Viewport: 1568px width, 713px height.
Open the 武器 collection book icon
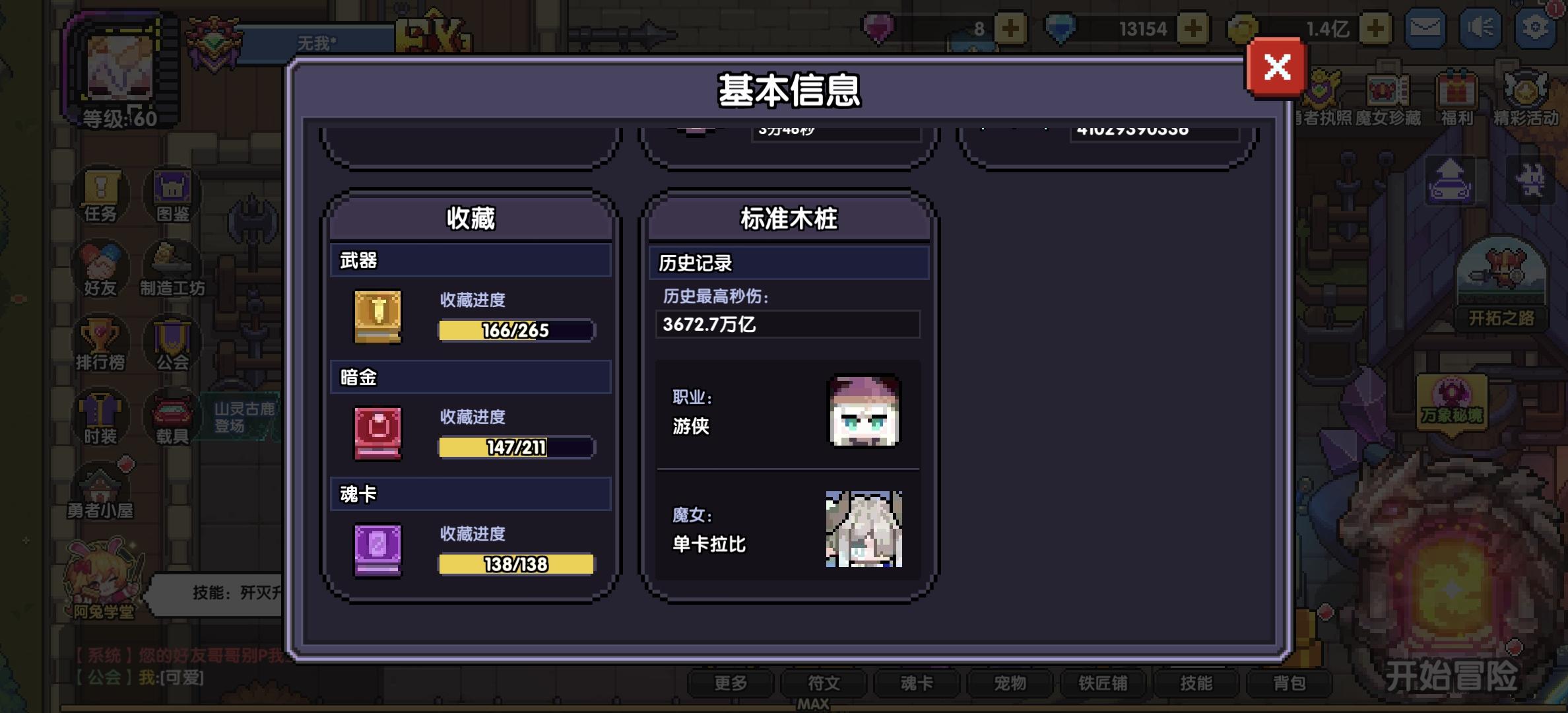[x=377, y=316]
